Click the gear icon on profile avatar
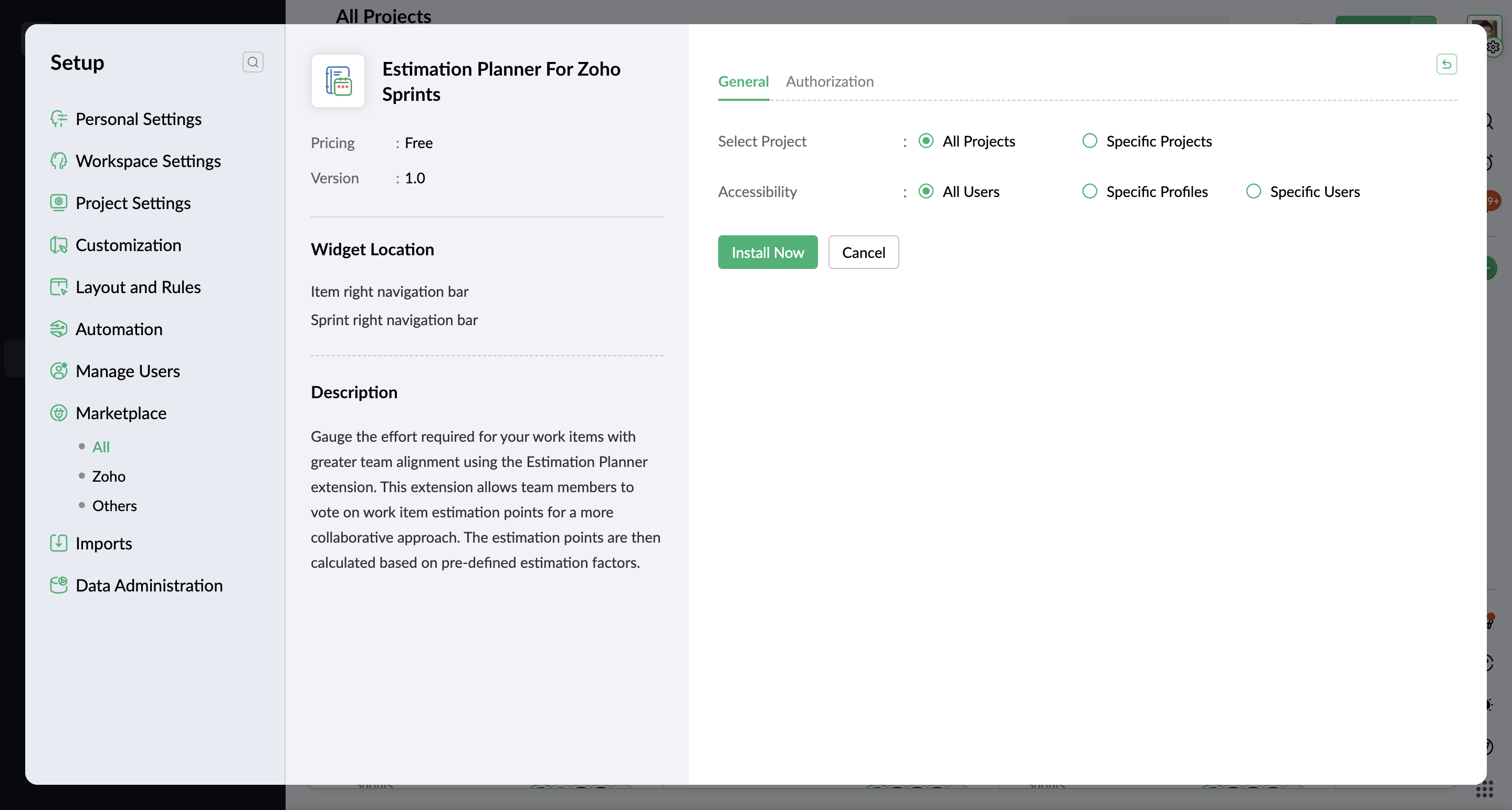 (1493, 47)
